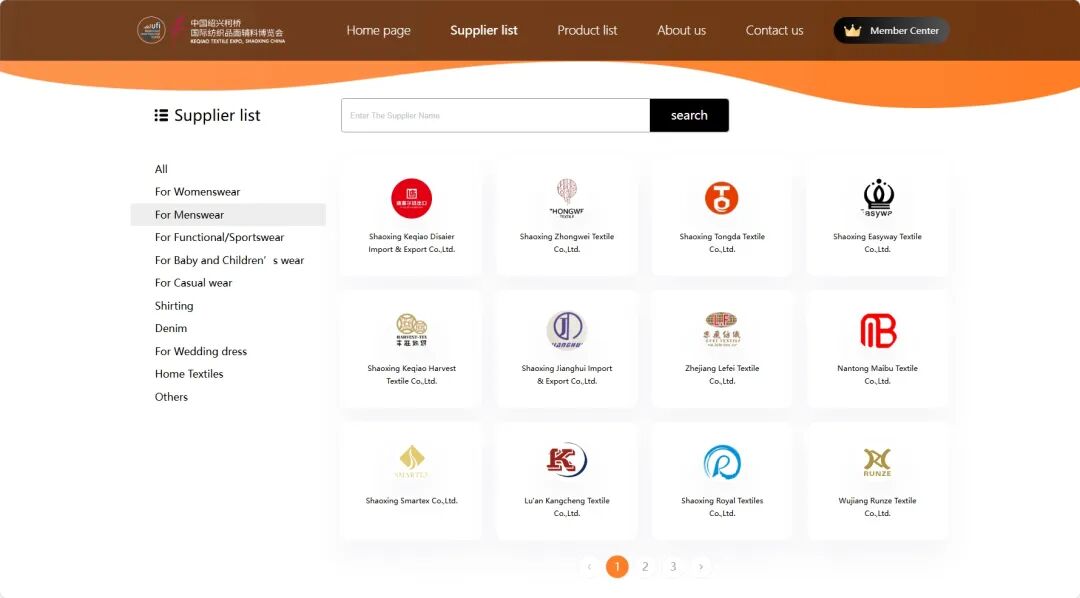Image resolution: width=1080 pixels, height=598 pixels.
Task: Click Shaoxing Keqiao Disaier Import & Export name
Action: pyautogui.click(x=411, y=243)
